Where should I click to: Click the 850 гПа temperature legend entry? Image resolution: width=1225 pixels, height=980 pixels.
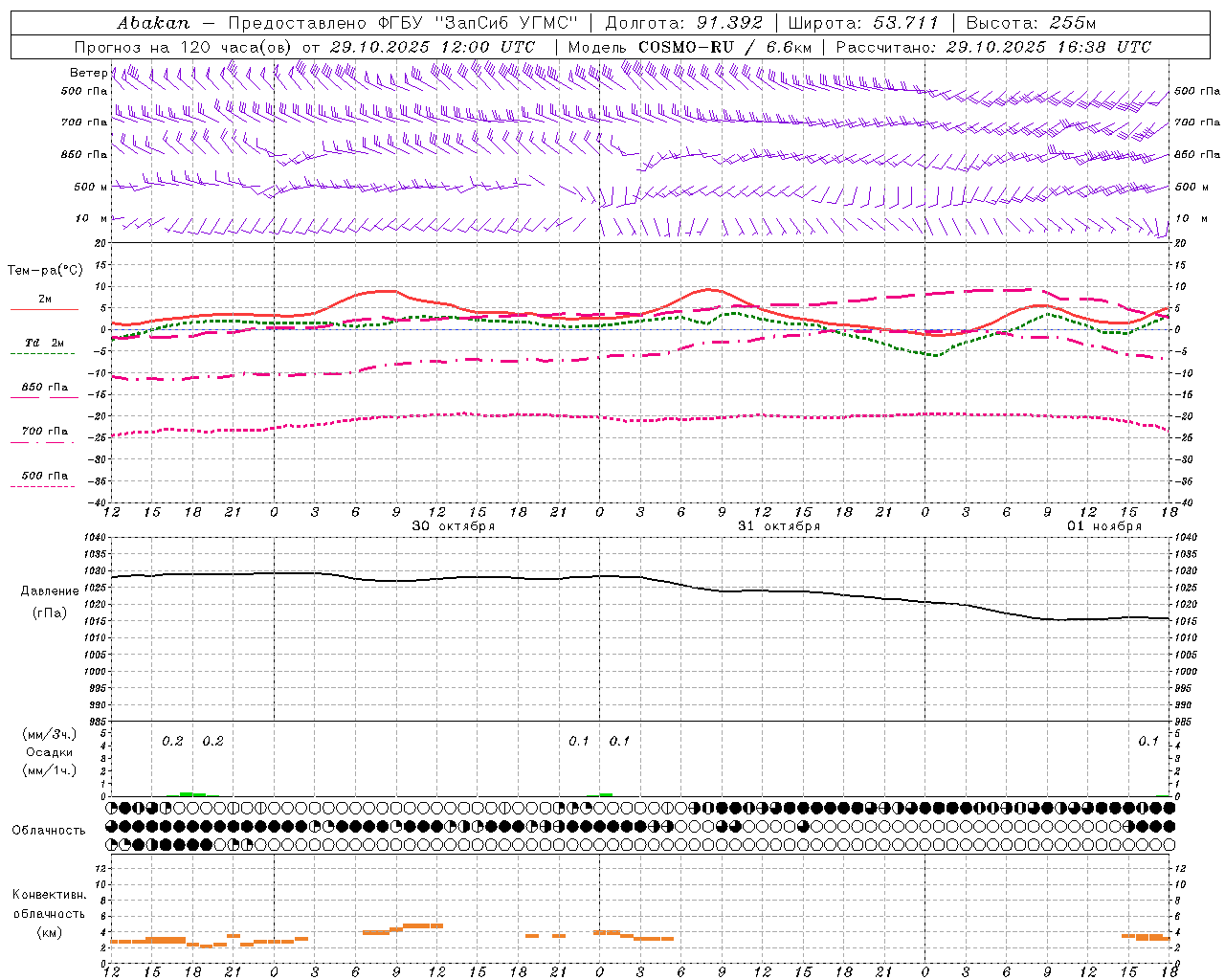44,388
